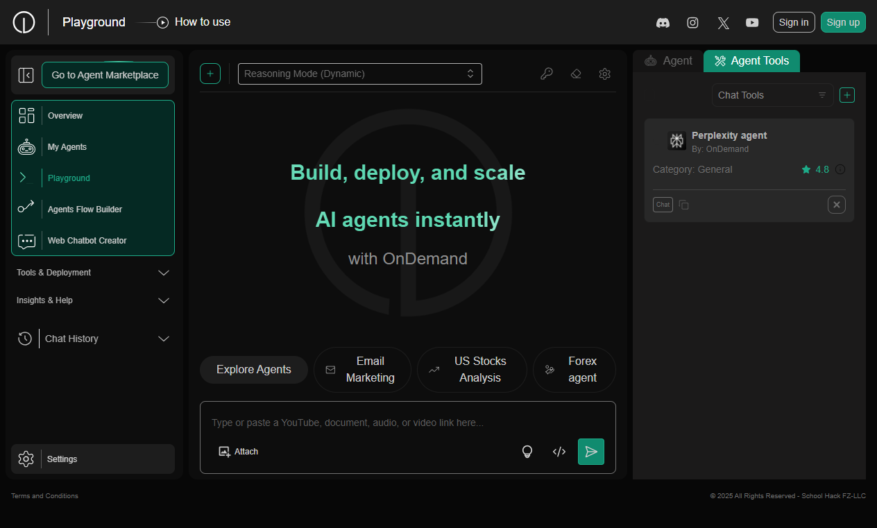The image size is (877, 528).
Task: Remove the Perplexity agent with X button
Action: click(x=836, y=205)
